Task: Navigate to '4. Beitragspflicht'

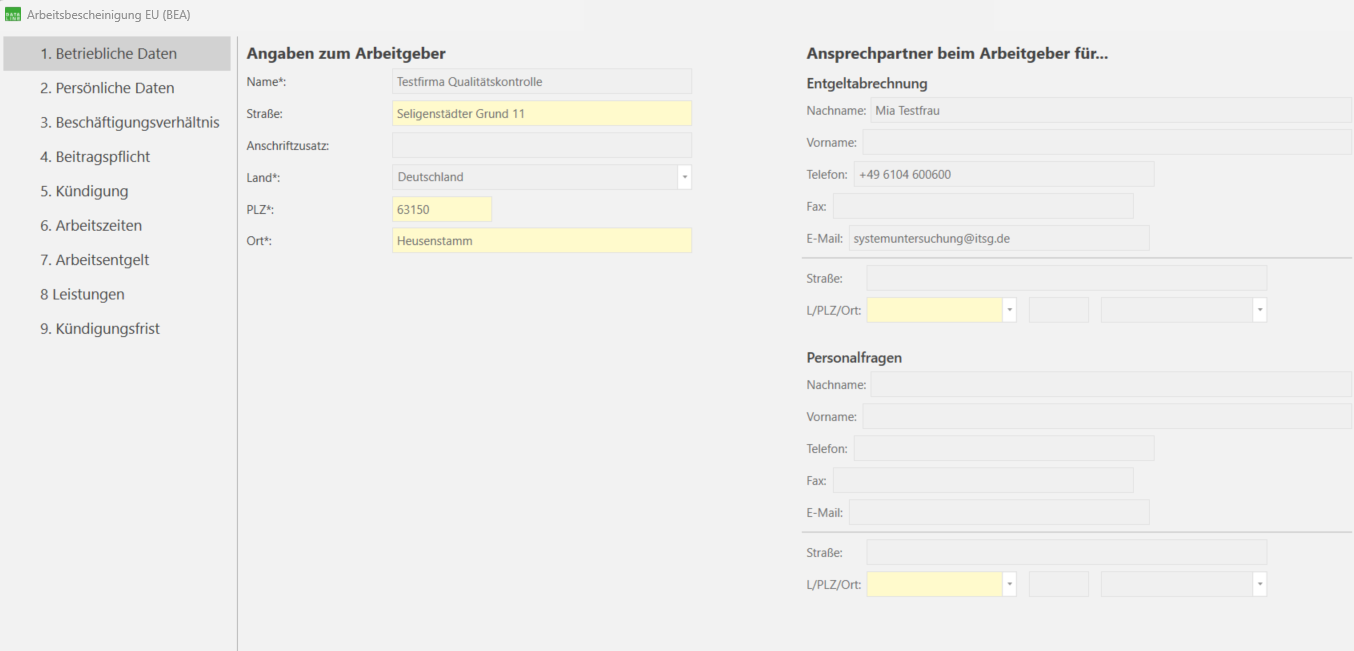Action: (x=100, y=156)
